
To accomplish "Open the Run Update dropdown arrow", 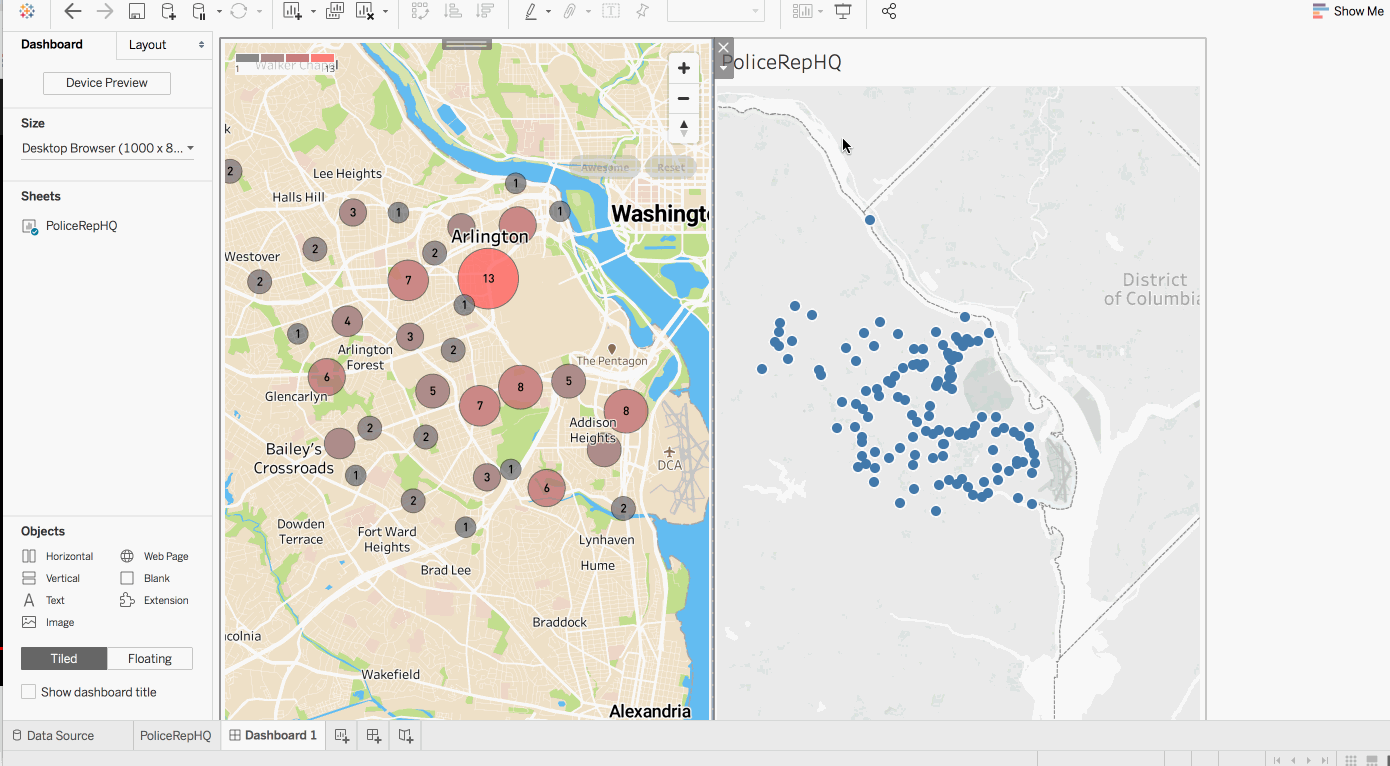I will click(x=259, y=12).
